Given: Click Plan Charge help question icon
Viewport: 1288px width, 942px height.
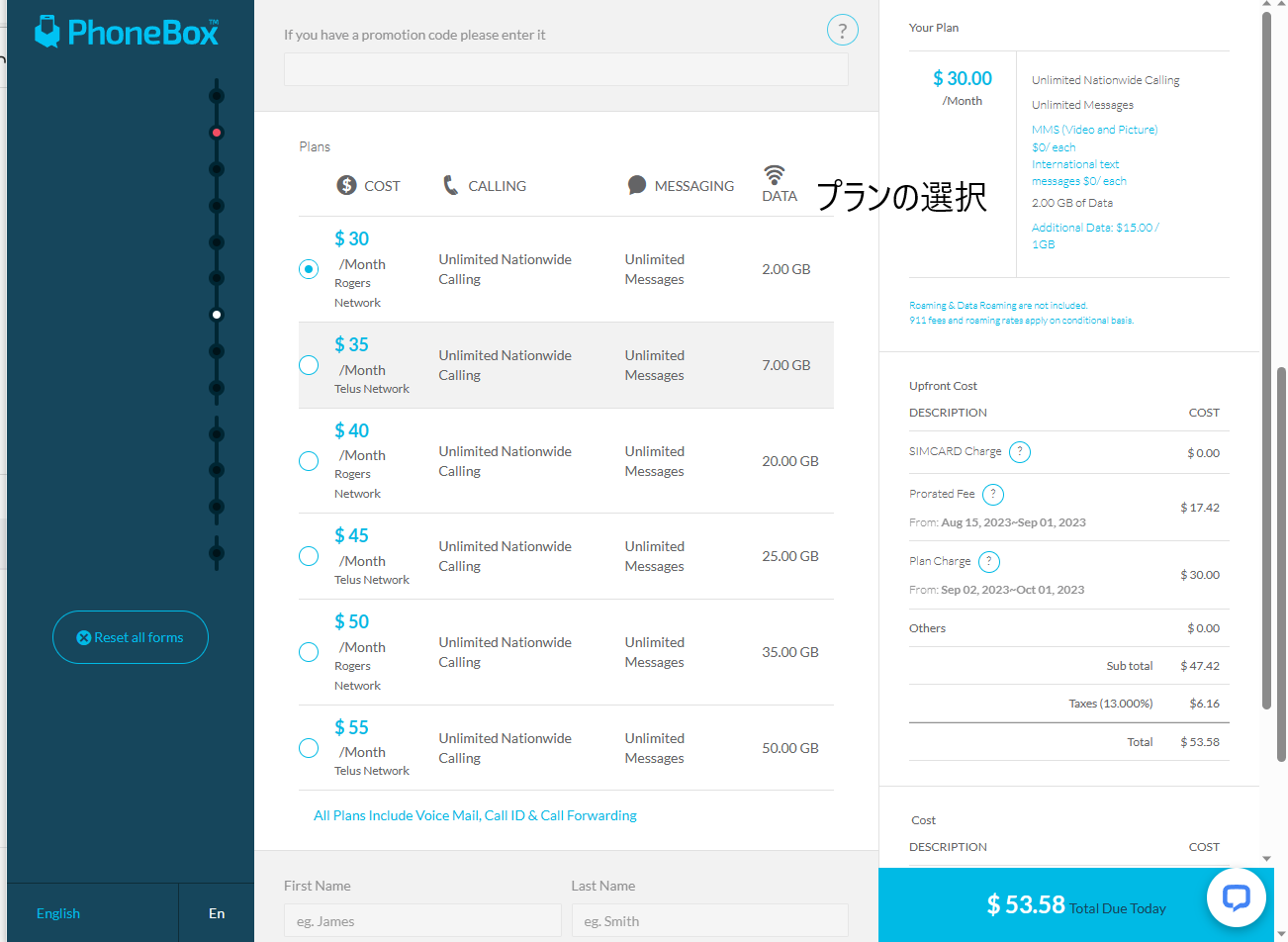Looking at the screenshot, I should point(989,562).
